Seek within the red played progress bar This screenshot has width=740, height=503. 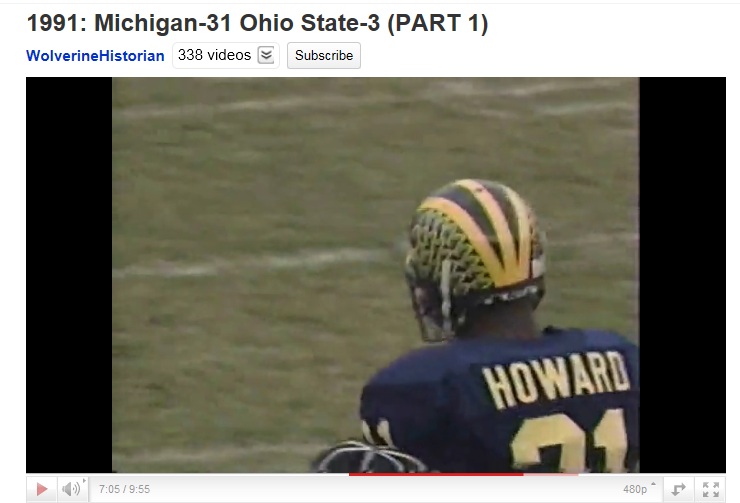(x=436, y=474)
